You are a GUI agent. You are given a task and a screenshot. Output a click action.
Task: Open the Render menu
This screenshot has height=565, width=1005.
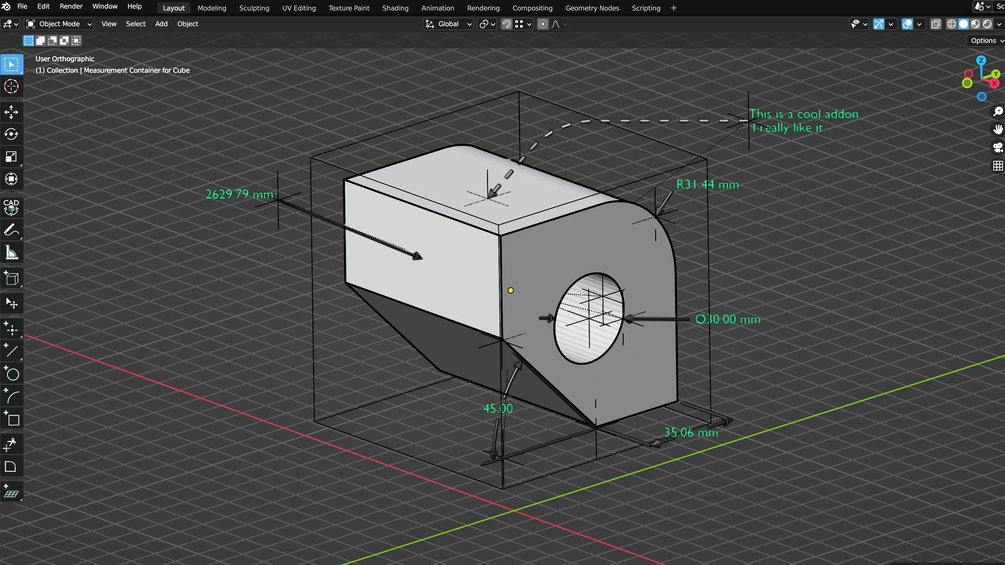point(71,7)
